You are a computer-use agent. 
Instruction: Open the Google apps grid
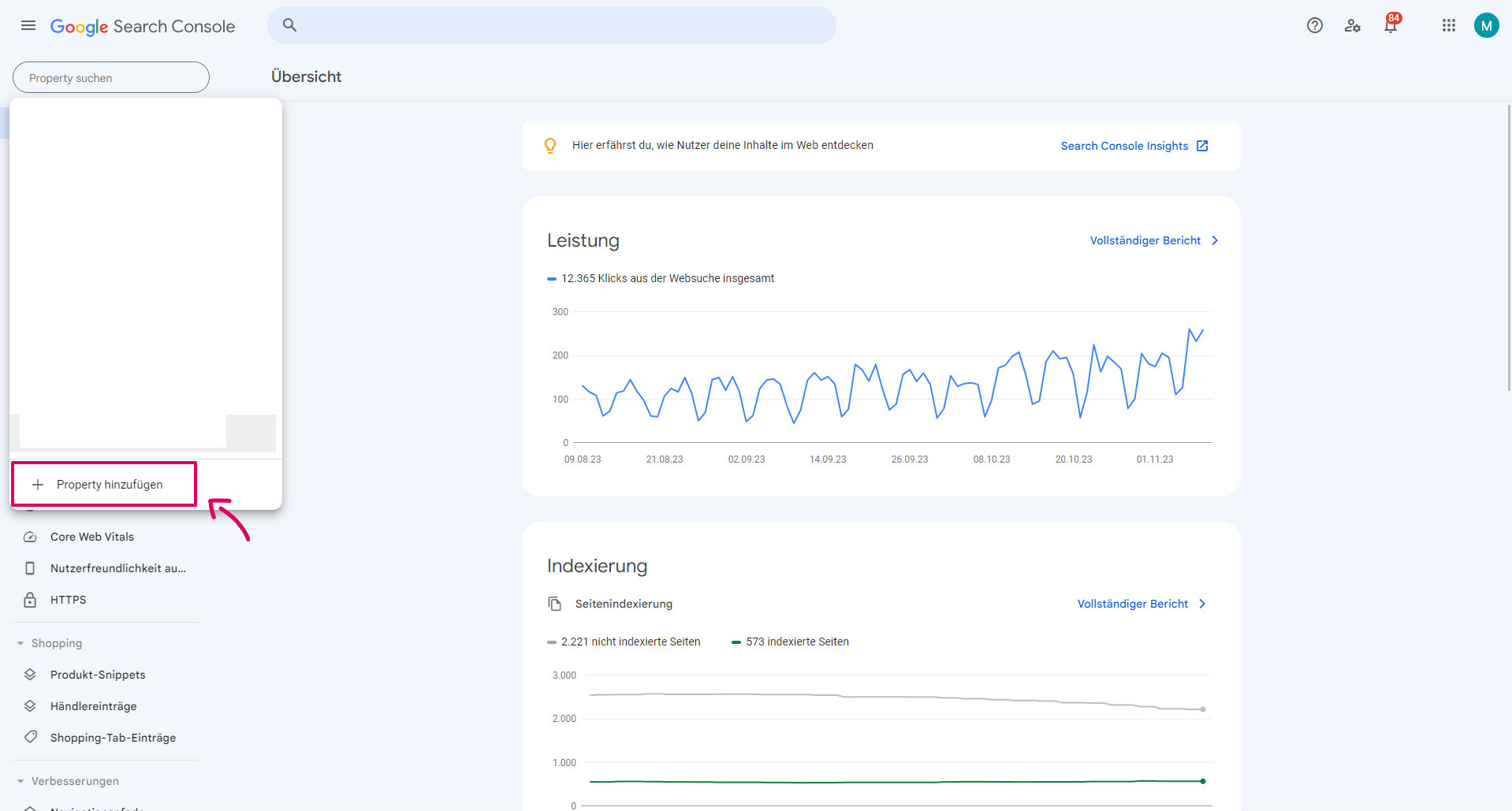[x=1448, y=24]
